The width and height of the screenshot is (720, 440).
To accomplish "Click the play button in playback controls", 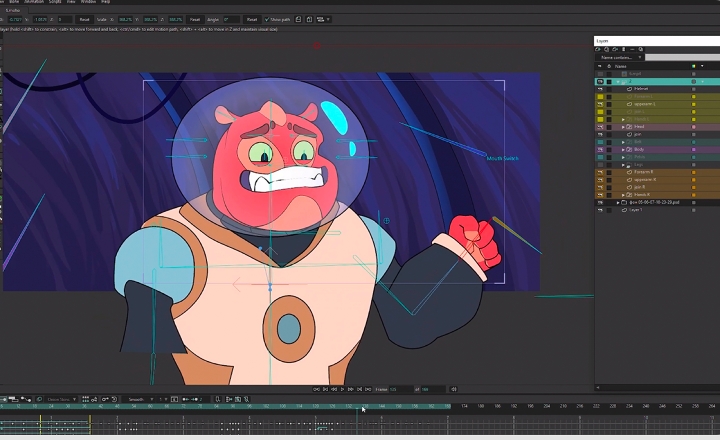I will [x=342, y=389].
